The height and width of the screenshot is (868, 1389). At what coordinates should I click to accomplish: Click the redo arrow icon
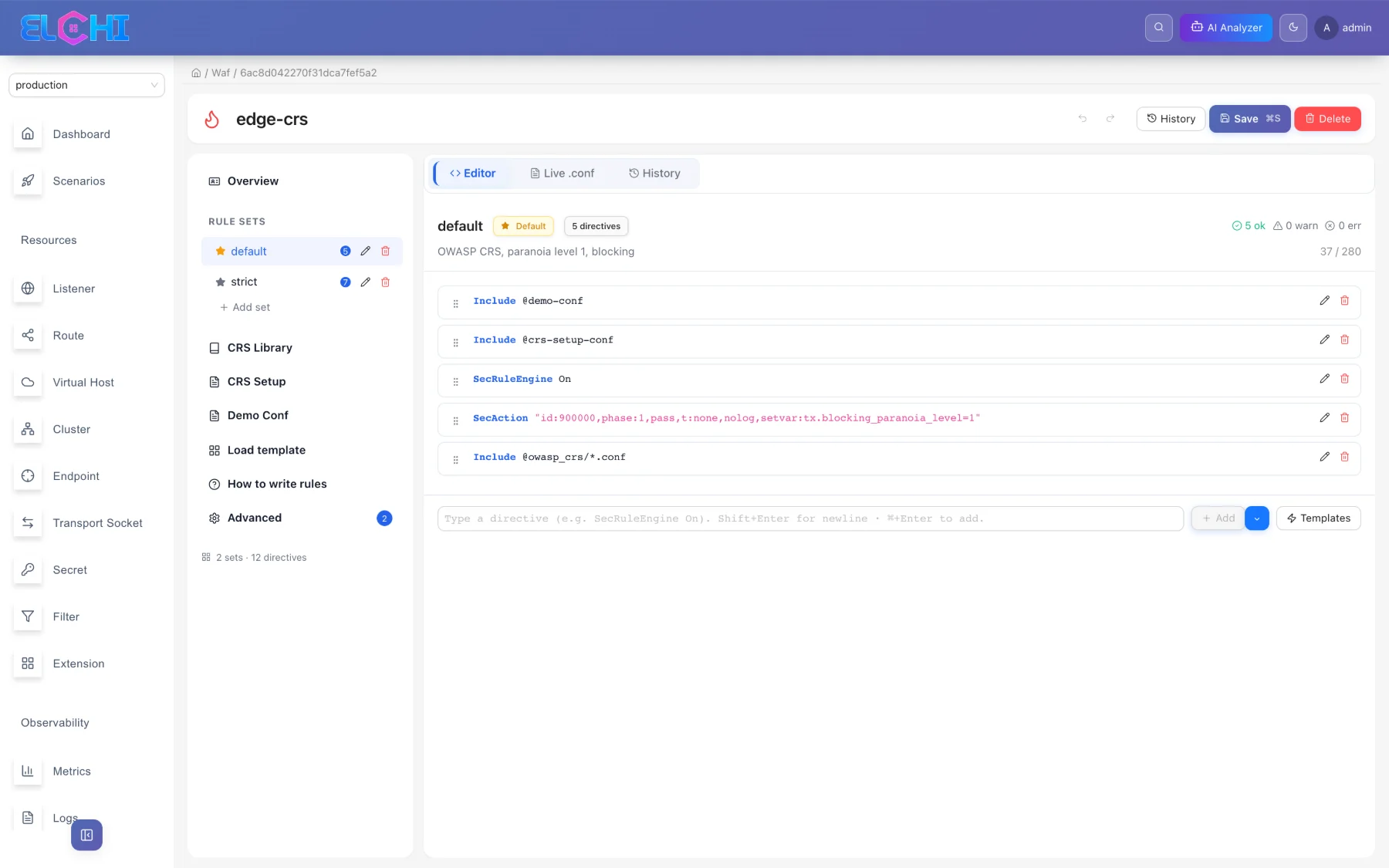point(1110,119)
